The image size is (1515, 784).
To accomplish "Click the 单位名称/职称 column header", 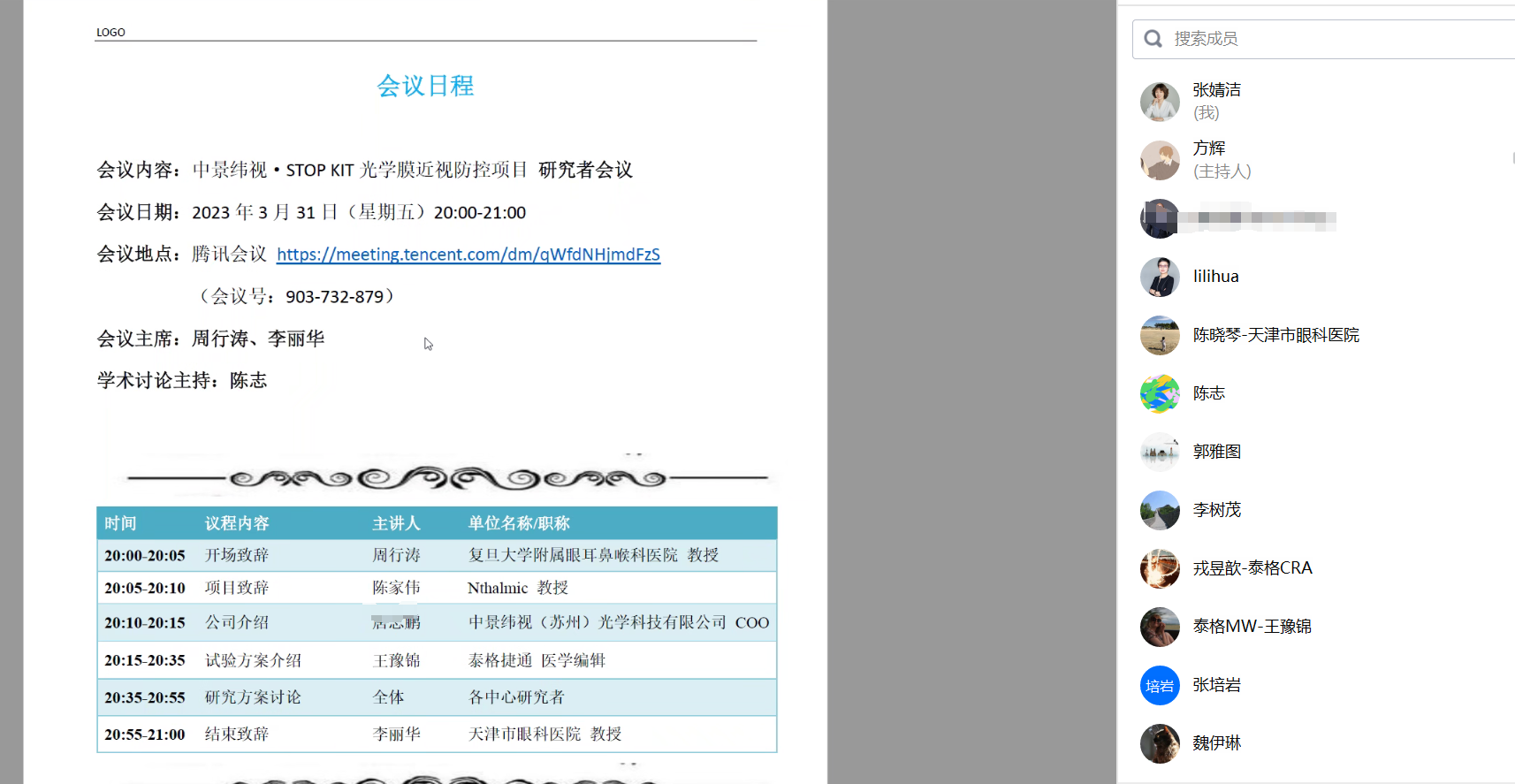I will (x=519, y=523).
